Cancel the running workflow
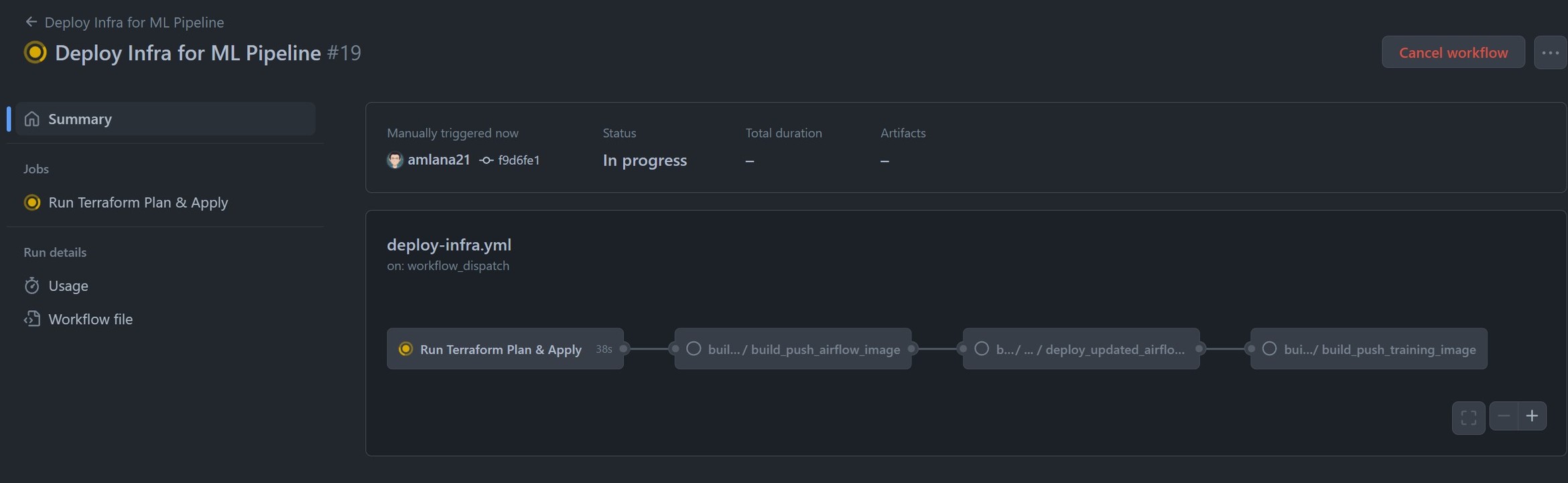 1453,53
